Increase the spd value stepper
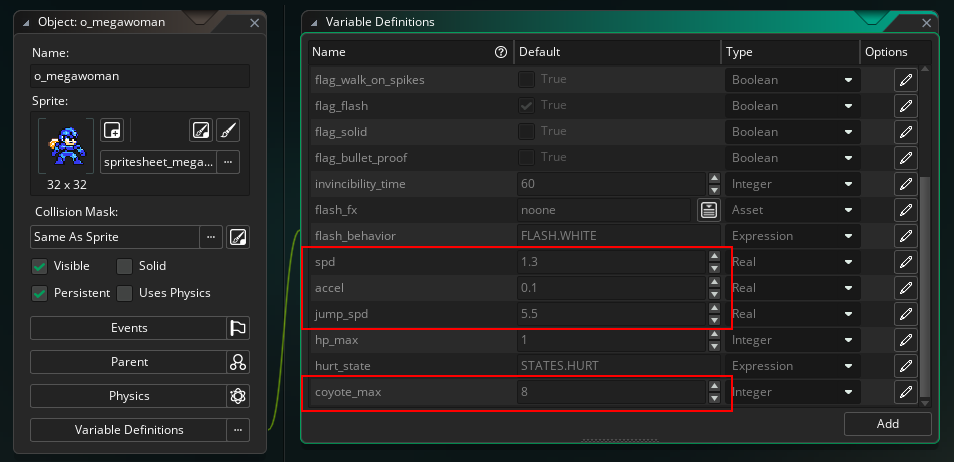The height and width of the screenshot is (462, 954). click(715, 256)
